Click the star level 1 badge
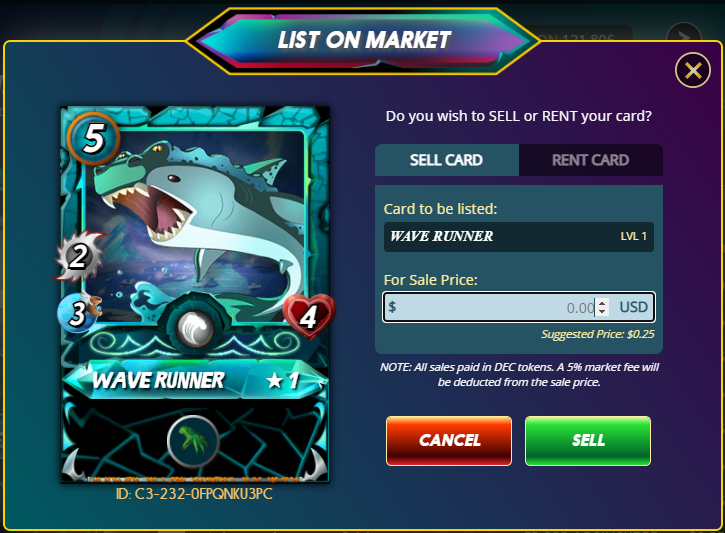The height and width of the screenshot is (533, 725). tap(283, 381)
